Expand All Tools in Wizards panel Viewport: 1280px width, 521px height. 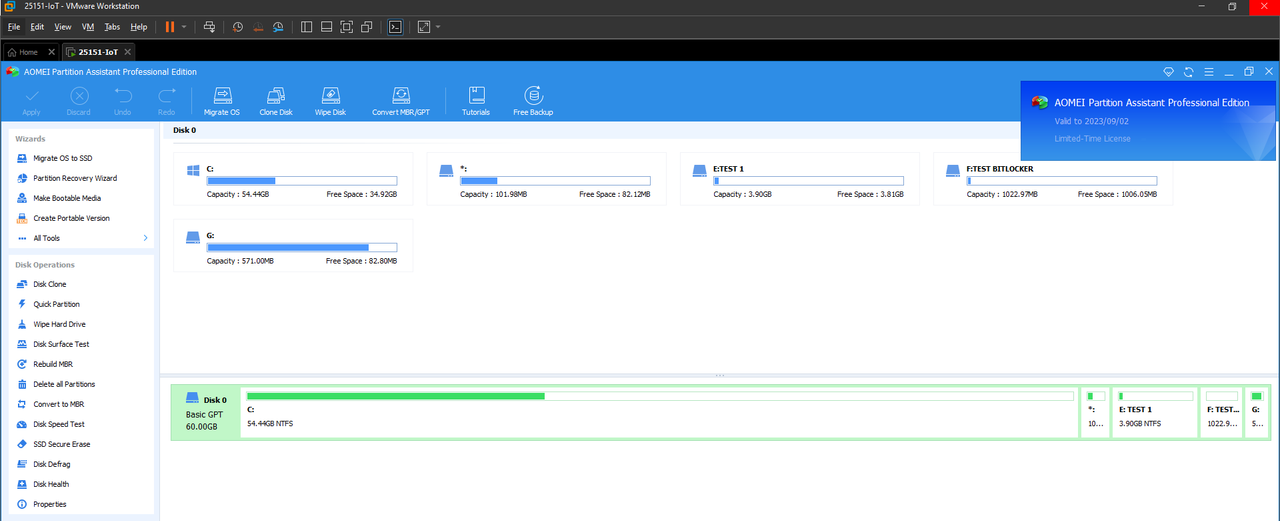coord(82,238)
